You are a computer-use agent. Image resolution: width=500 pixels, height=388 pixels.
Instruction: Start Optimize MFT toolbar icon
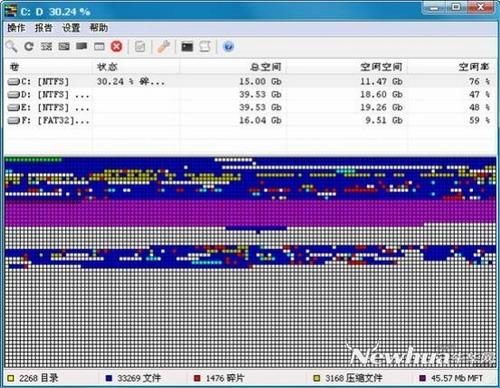point(99,47)
